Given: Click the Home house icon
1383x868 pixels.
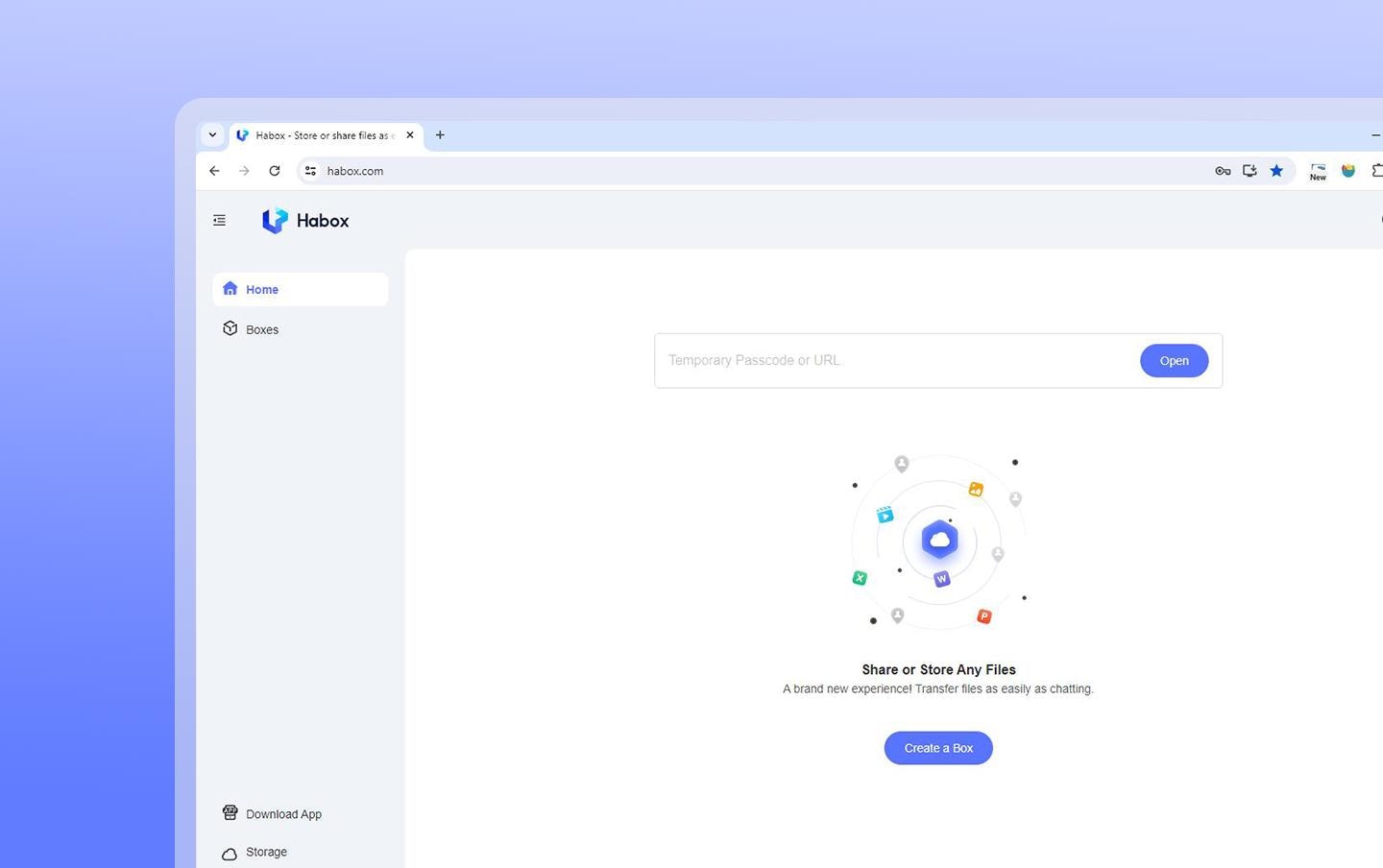Looking at the screenshot, I should coord(230,288).
